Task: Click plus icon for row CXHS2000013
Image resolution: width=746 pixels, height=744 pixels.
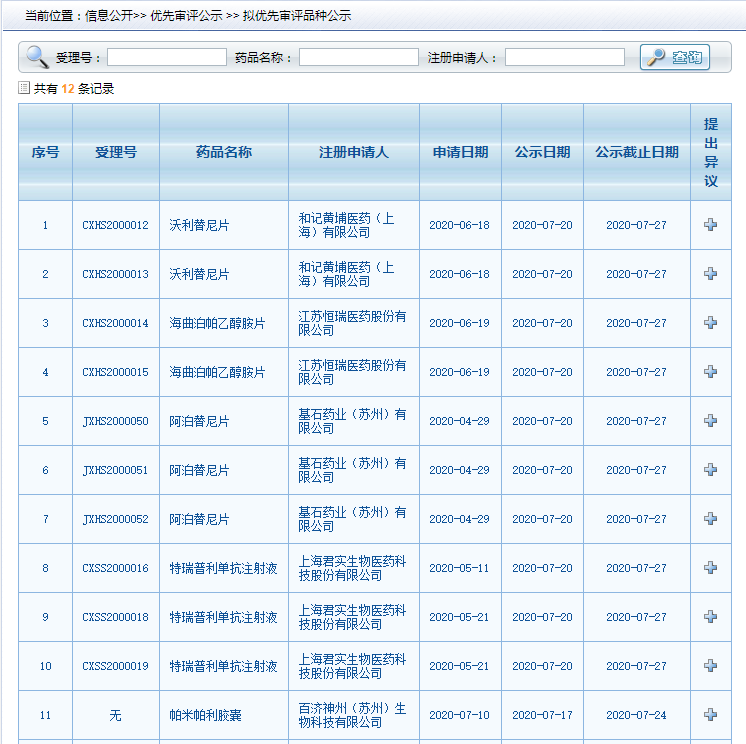Action: [710, 274]
